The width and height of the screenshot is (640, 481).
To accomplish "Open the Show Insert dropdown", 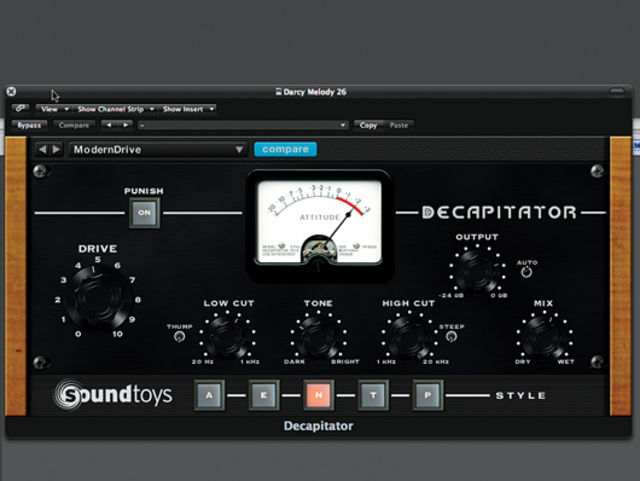I will pyautogui.click(x=188, y=109).
